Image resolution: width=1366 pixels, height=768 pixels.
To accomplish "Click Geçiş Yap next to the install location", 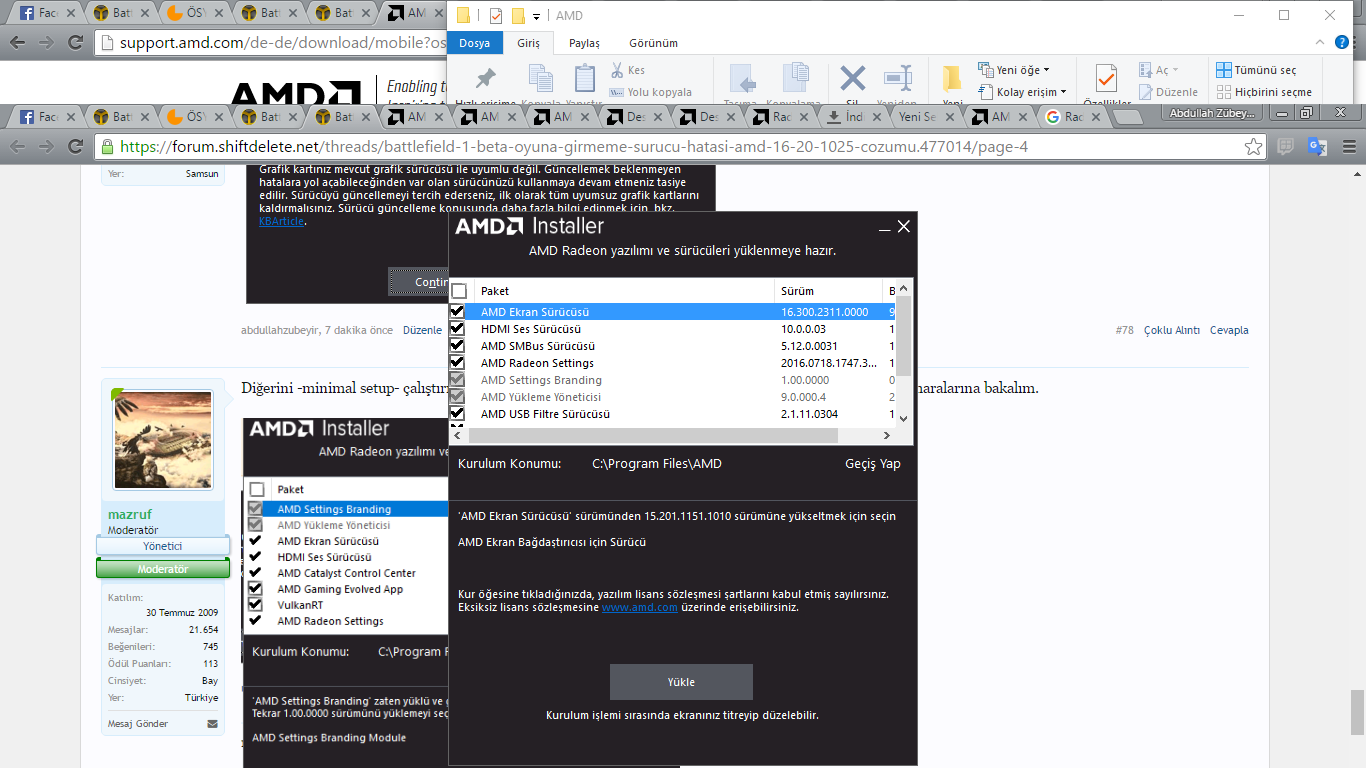I will pyautogui.click(x=873, y=464).
